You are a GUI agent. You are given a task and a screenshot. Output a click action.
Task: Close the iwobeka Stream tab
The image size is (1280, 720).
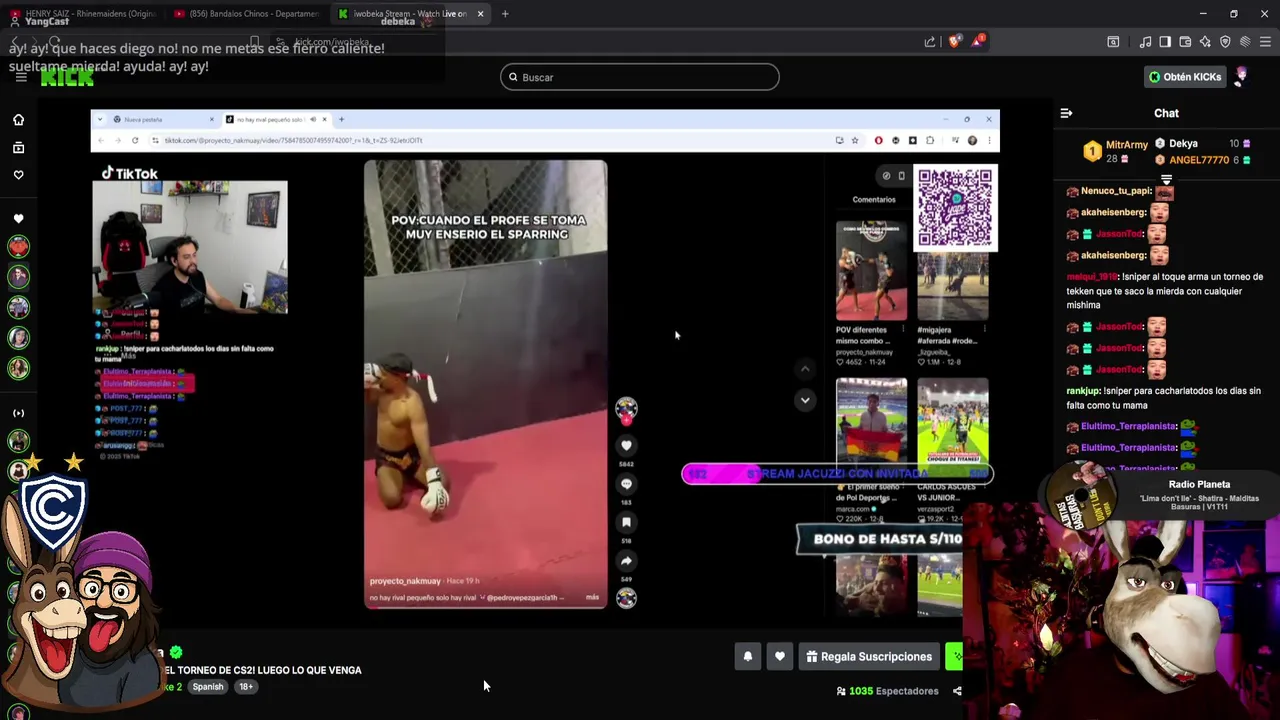point(480,14)
